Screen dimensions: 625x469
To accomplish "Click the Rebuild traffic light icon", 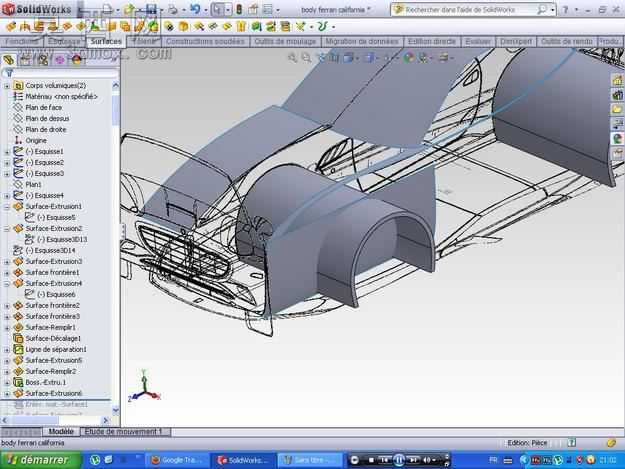I will pos(239,9).
